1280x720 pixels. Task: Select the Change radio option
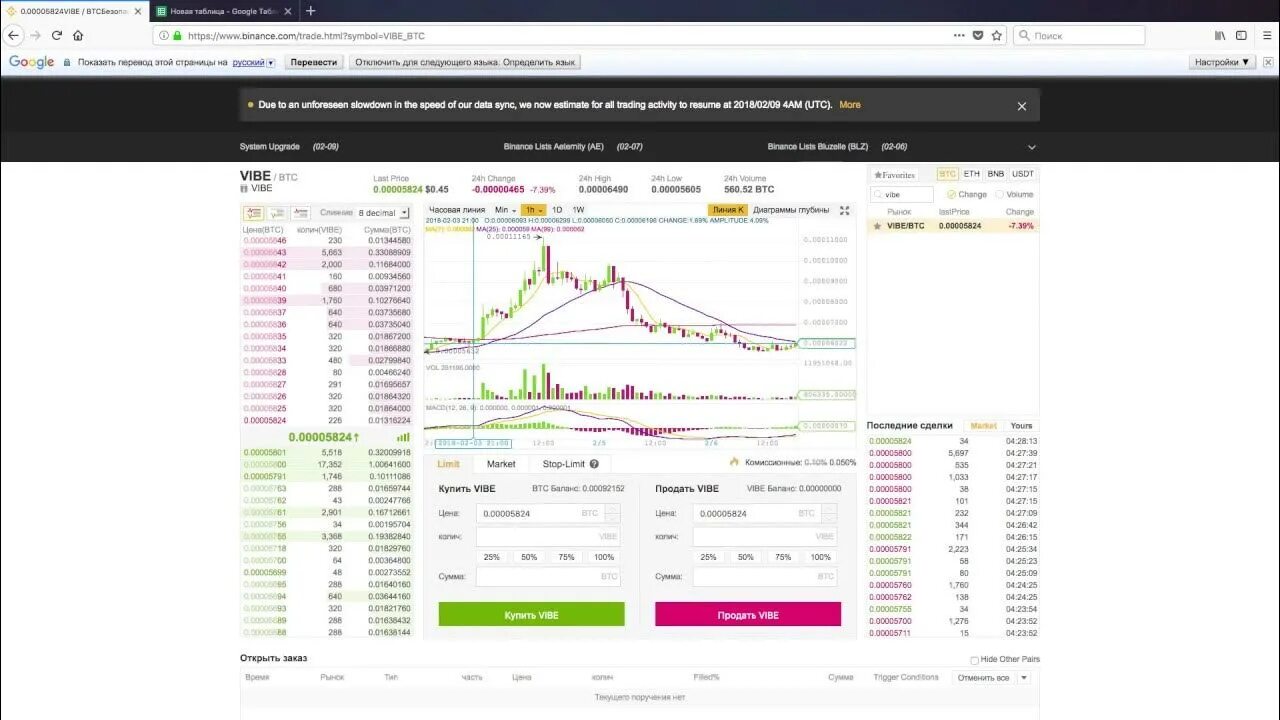click(952, 195)
